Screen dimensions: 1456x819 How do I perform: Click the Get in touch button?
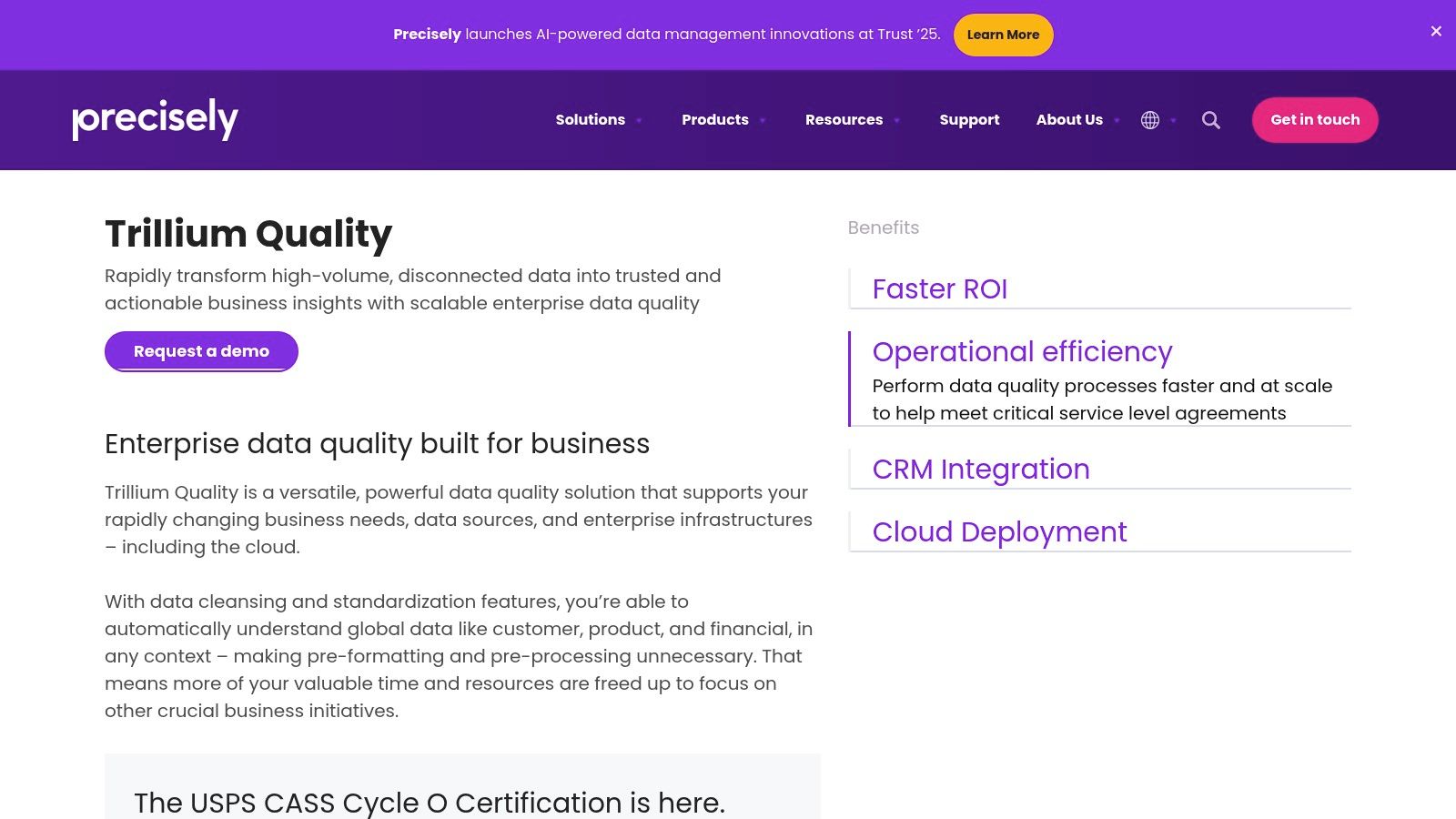(1315, 119)
